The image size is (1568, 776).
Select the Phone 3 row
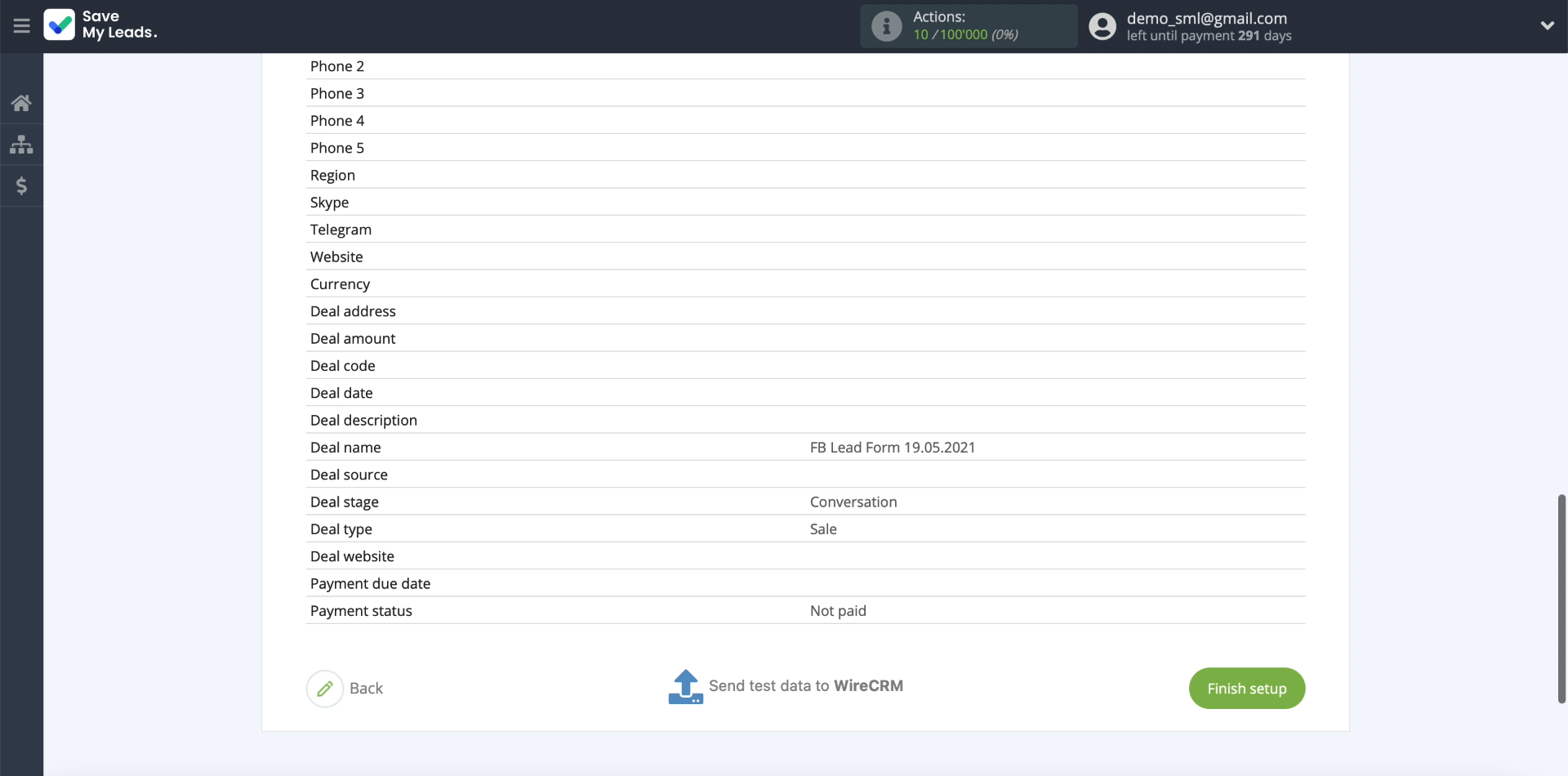(805, 93)
